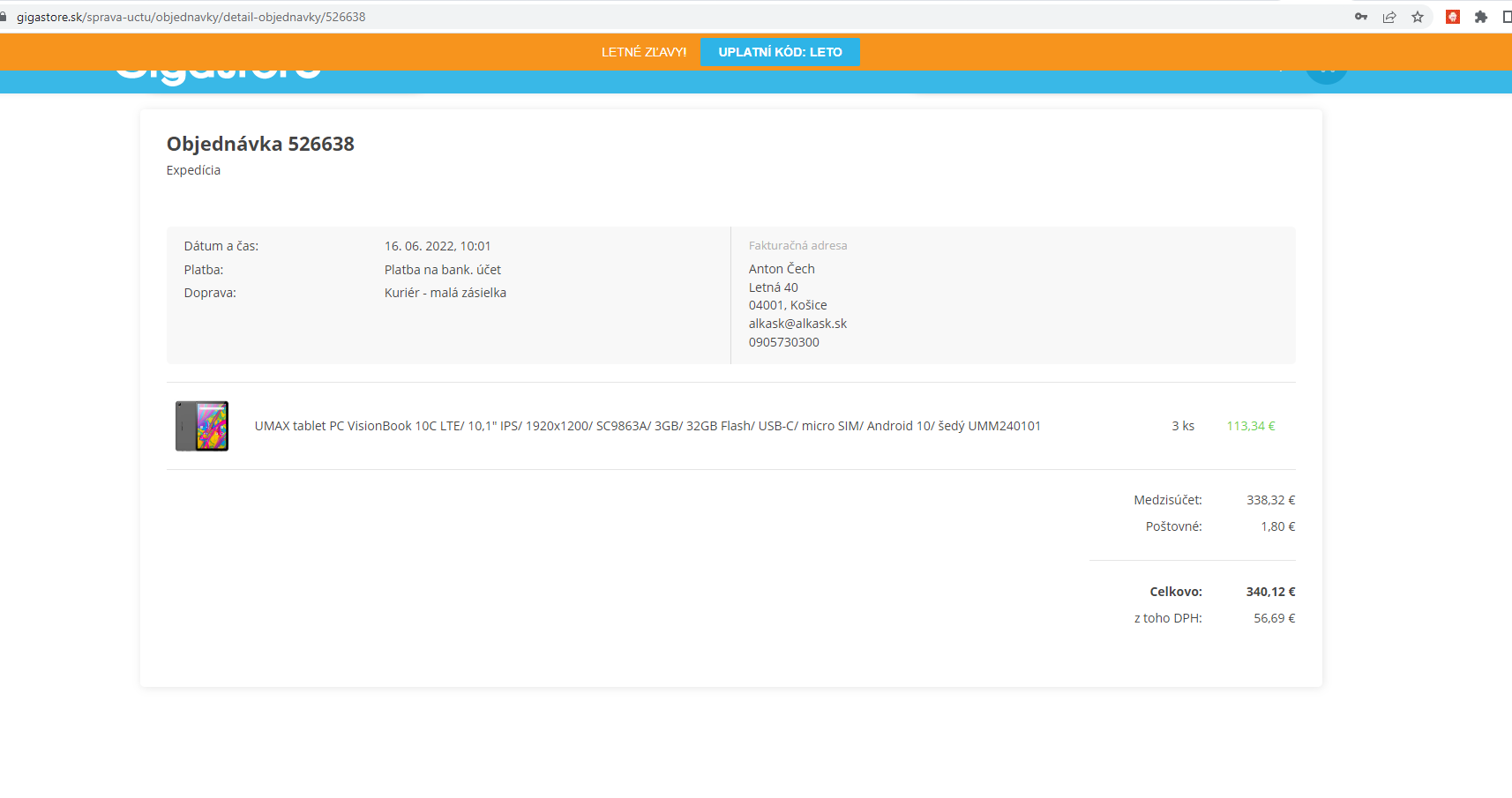Open the Extensions puzzle piece menu
This screenshot has width=1512, height=798.
pos(1481,17)
